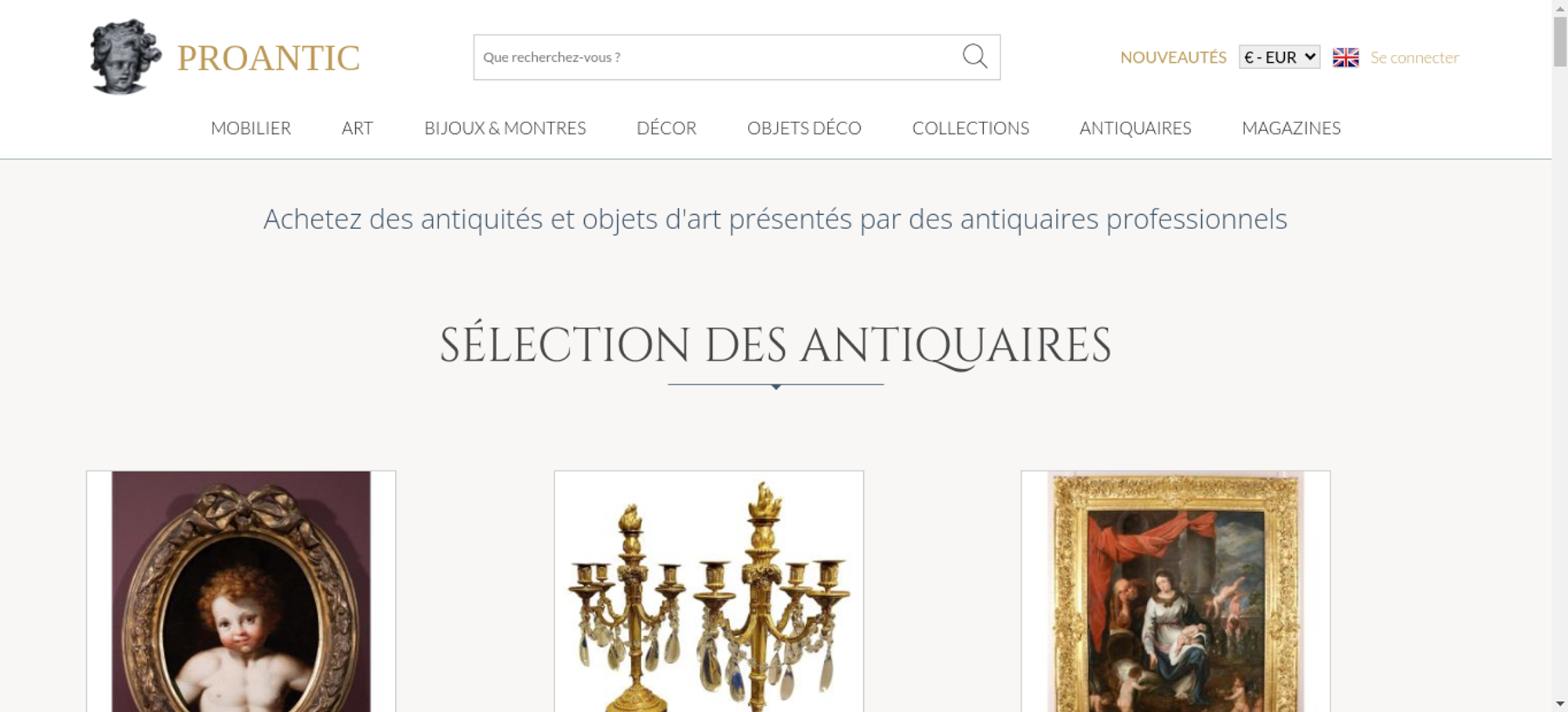Open the OBJETS DÉCO menu
Screen dimensions: 1568x712
(804, 128)
